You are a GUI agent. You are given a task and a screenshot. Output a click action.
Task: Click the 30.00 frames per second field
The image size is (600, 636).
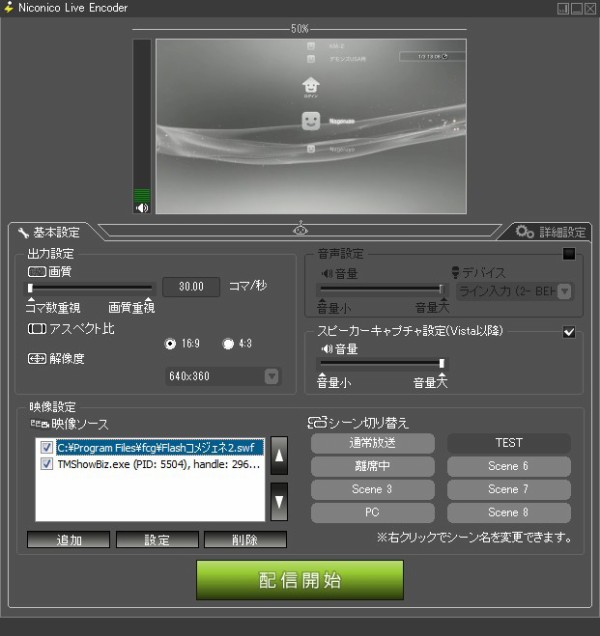click(191, 287)
